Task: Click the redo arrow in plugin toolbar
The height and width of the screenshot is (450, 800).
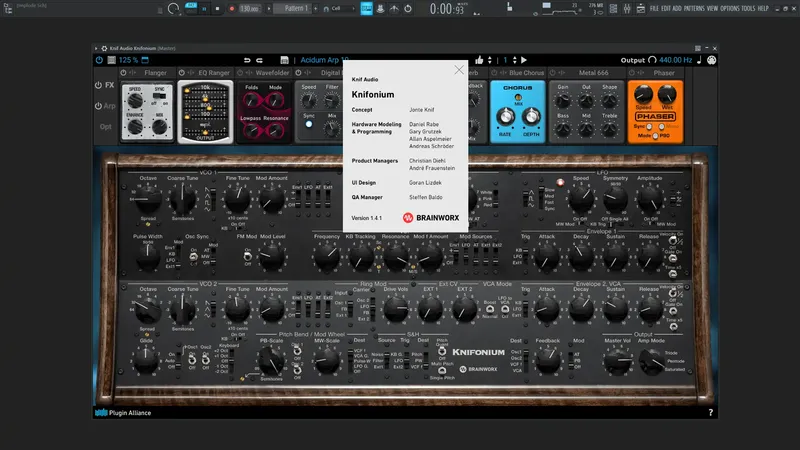Action: 259,60
